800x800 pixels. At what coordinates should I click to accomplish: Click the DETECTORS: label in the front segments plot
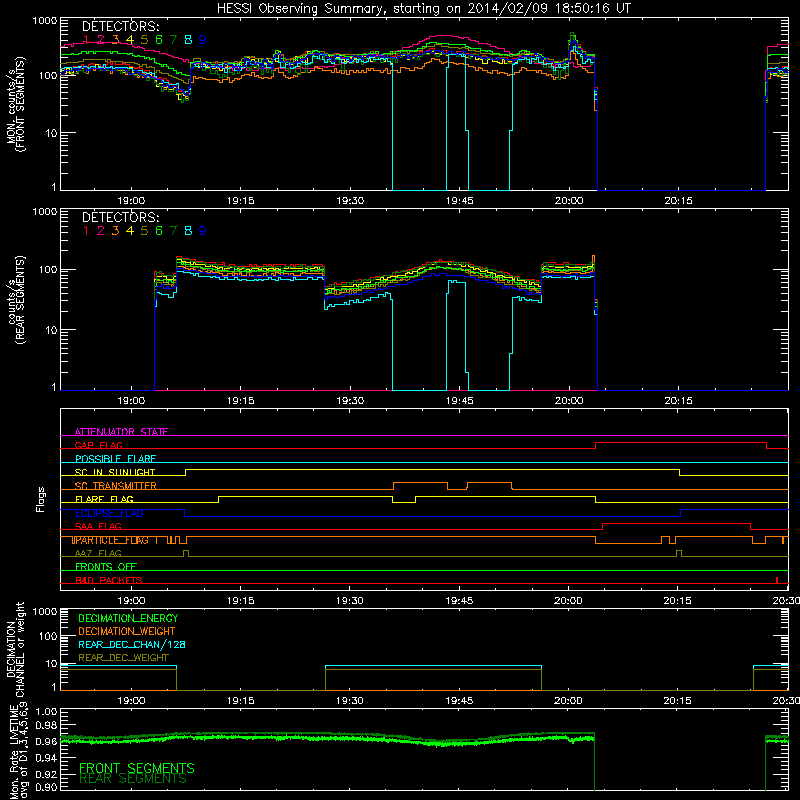[x=120, y=26]
